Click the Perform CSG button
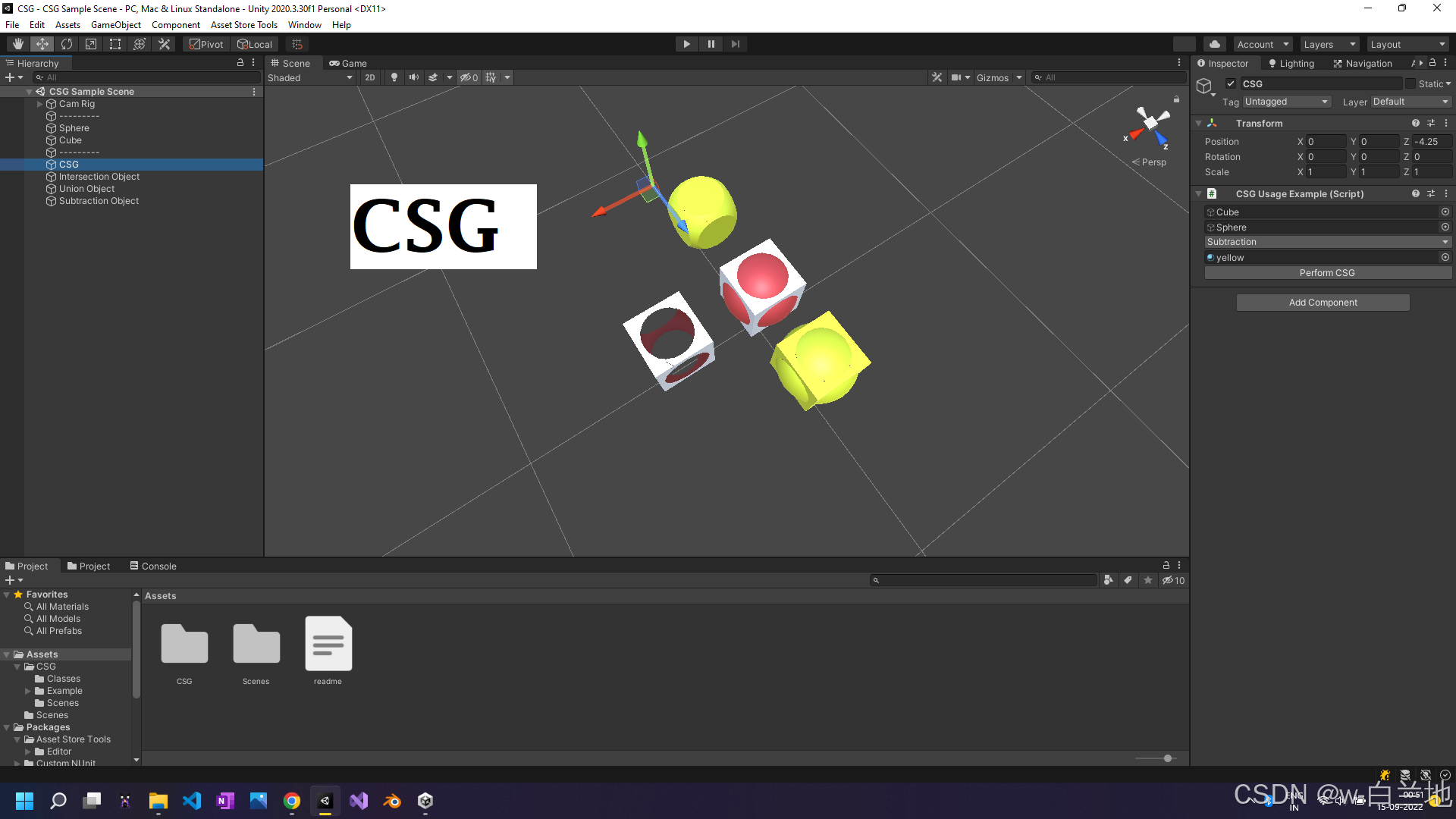This screenshot has width=1456, height=819. tap(1327, 273)
